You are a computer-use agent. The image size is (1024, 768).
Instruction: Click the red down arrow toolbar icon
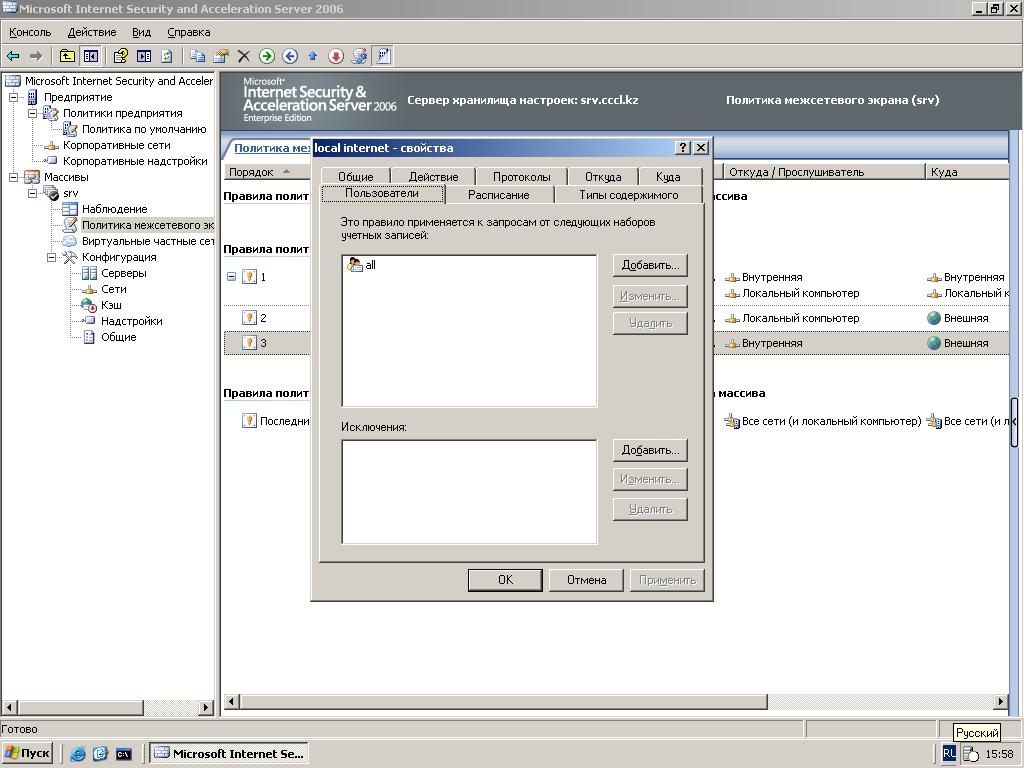(x=336, y=56)
